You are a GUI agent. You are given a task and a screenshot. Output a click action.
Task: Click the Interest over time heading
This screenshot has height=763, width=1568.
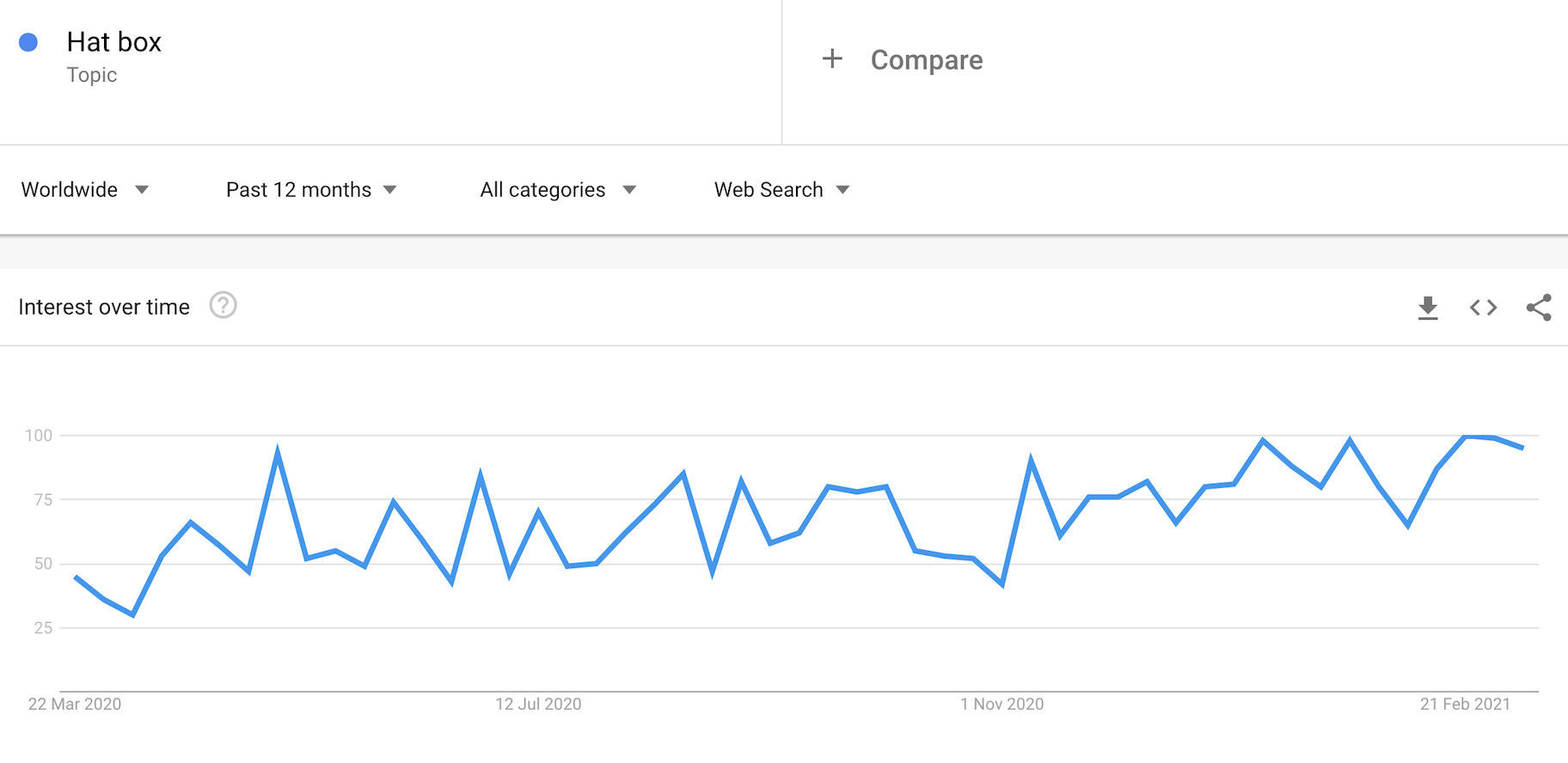click(104, 307)
